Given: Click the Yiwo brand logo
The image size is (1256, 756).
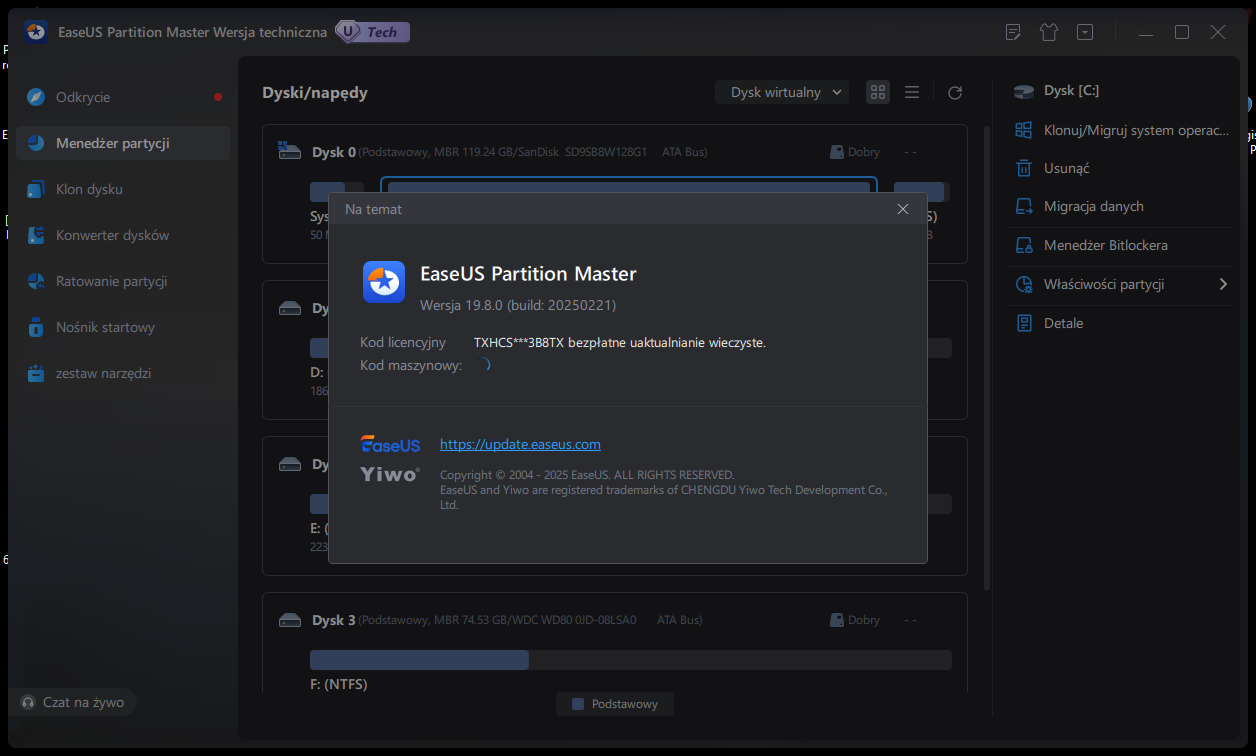Looking at the screenshot, I should point(390,474).
